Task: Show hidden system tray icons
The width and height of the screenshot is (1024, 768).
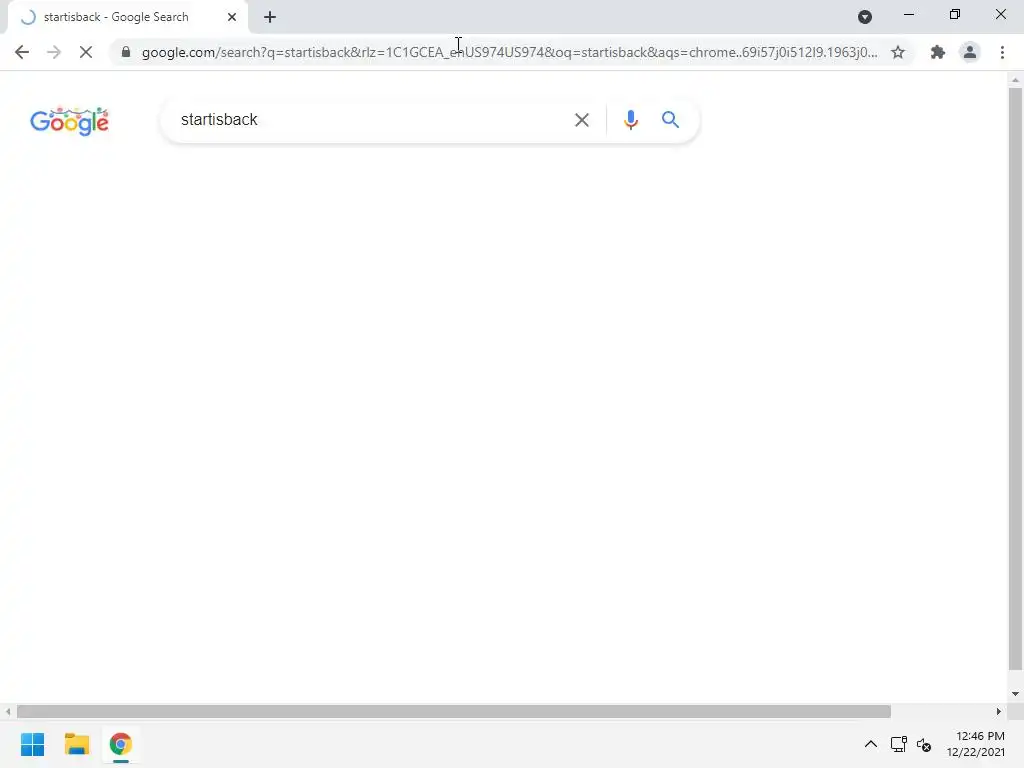Action: tap(871, 744)
